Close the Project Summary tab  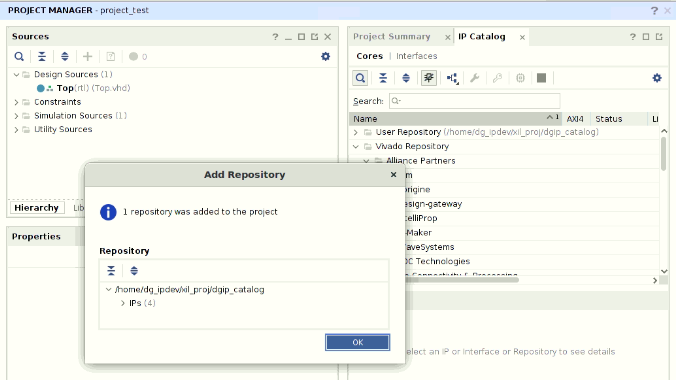point(448,38)
